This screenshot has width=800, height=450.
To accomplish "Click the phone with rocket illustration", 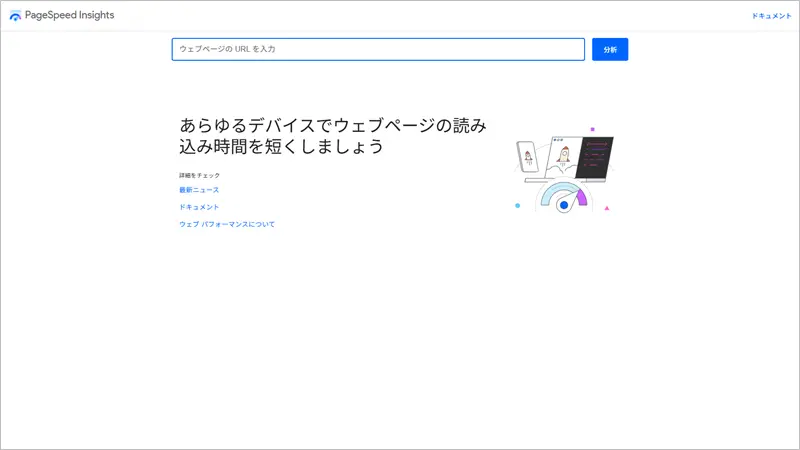I will 527,155.
